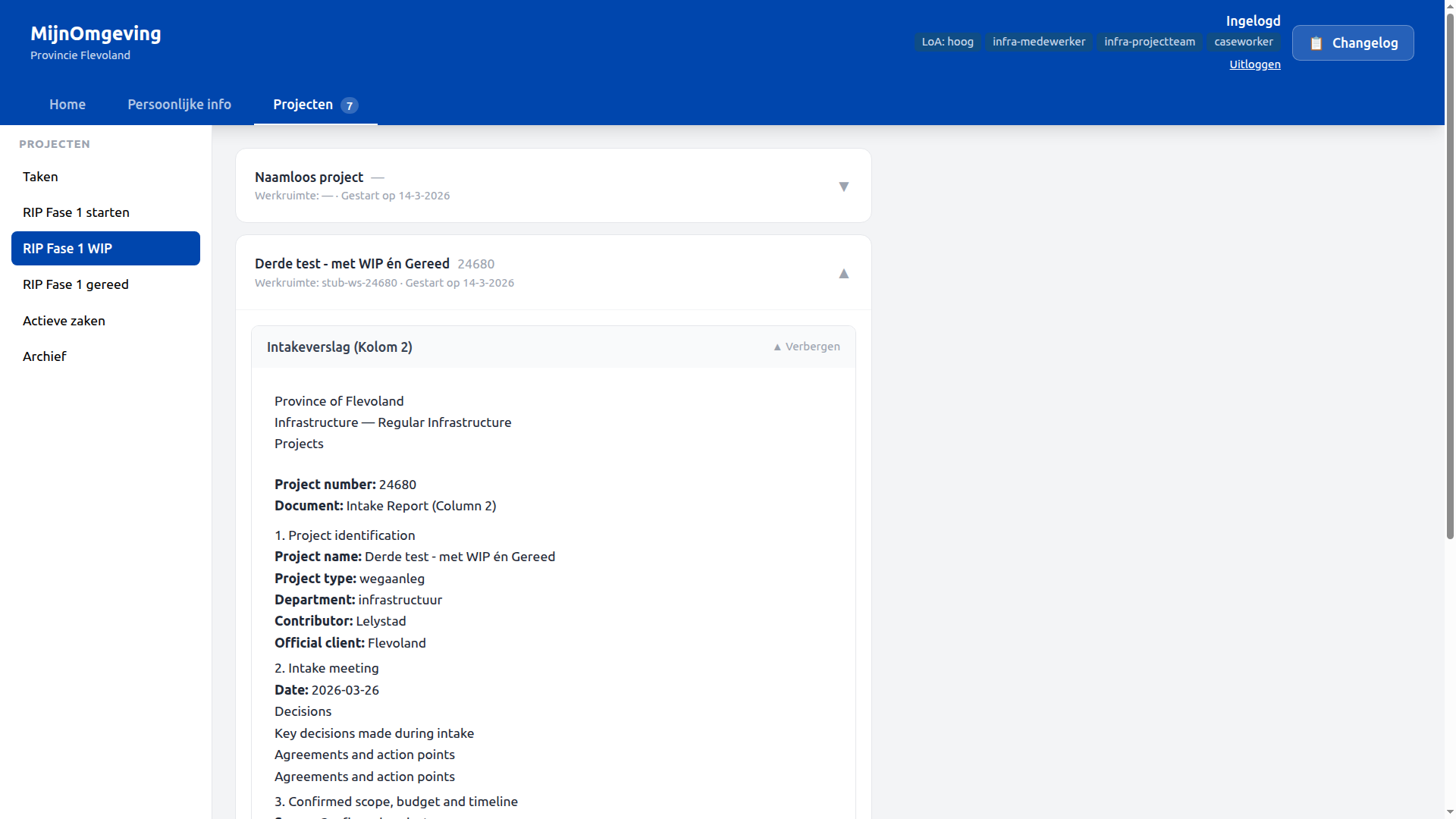Select Actieve zaken in the sidebar
The width and height of the screenshot is (1456, 819).
[x=64, y=320]
